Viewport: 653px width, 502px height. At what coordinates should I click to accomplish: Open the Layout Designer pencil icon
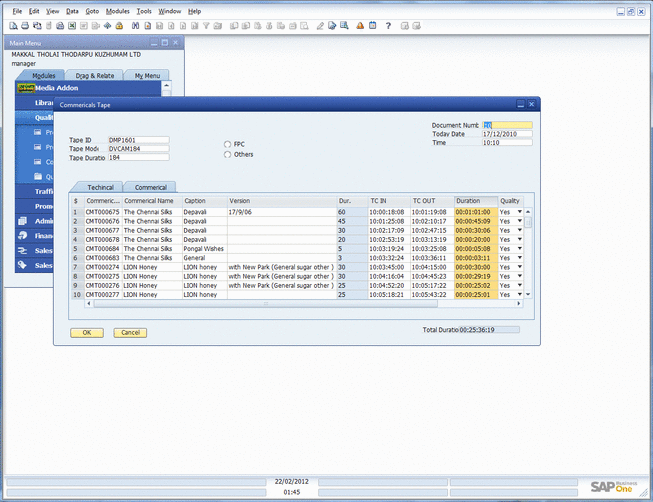320,26
